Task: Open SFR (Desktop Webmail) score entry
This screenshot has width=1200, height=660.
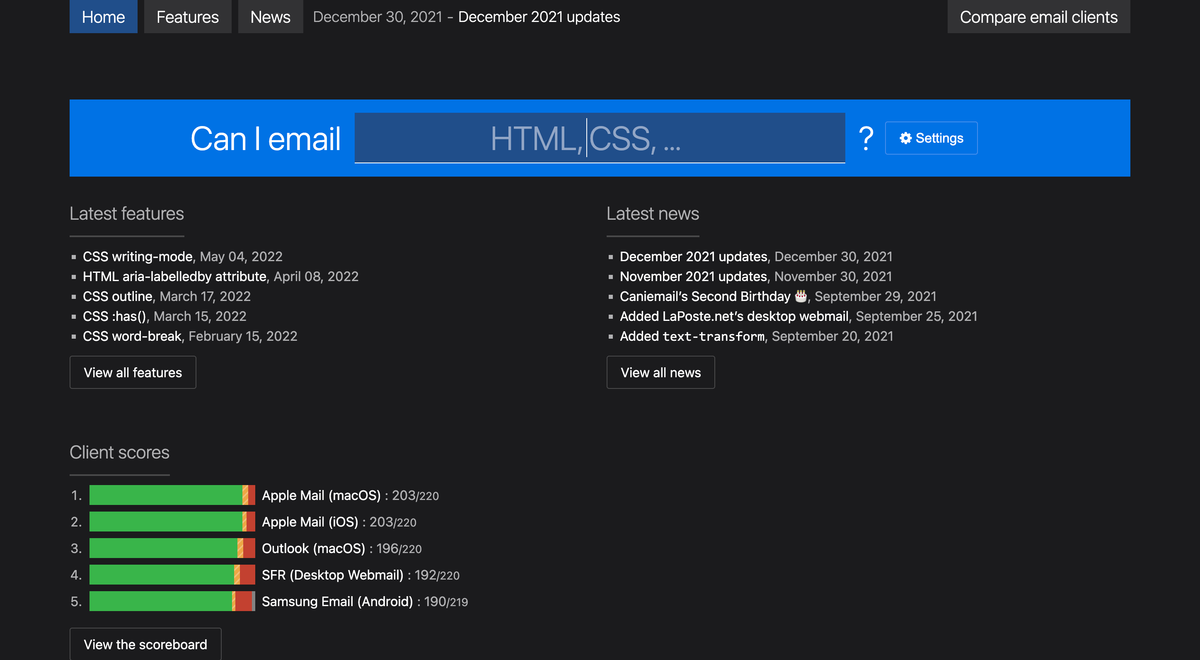Action: 333,575
